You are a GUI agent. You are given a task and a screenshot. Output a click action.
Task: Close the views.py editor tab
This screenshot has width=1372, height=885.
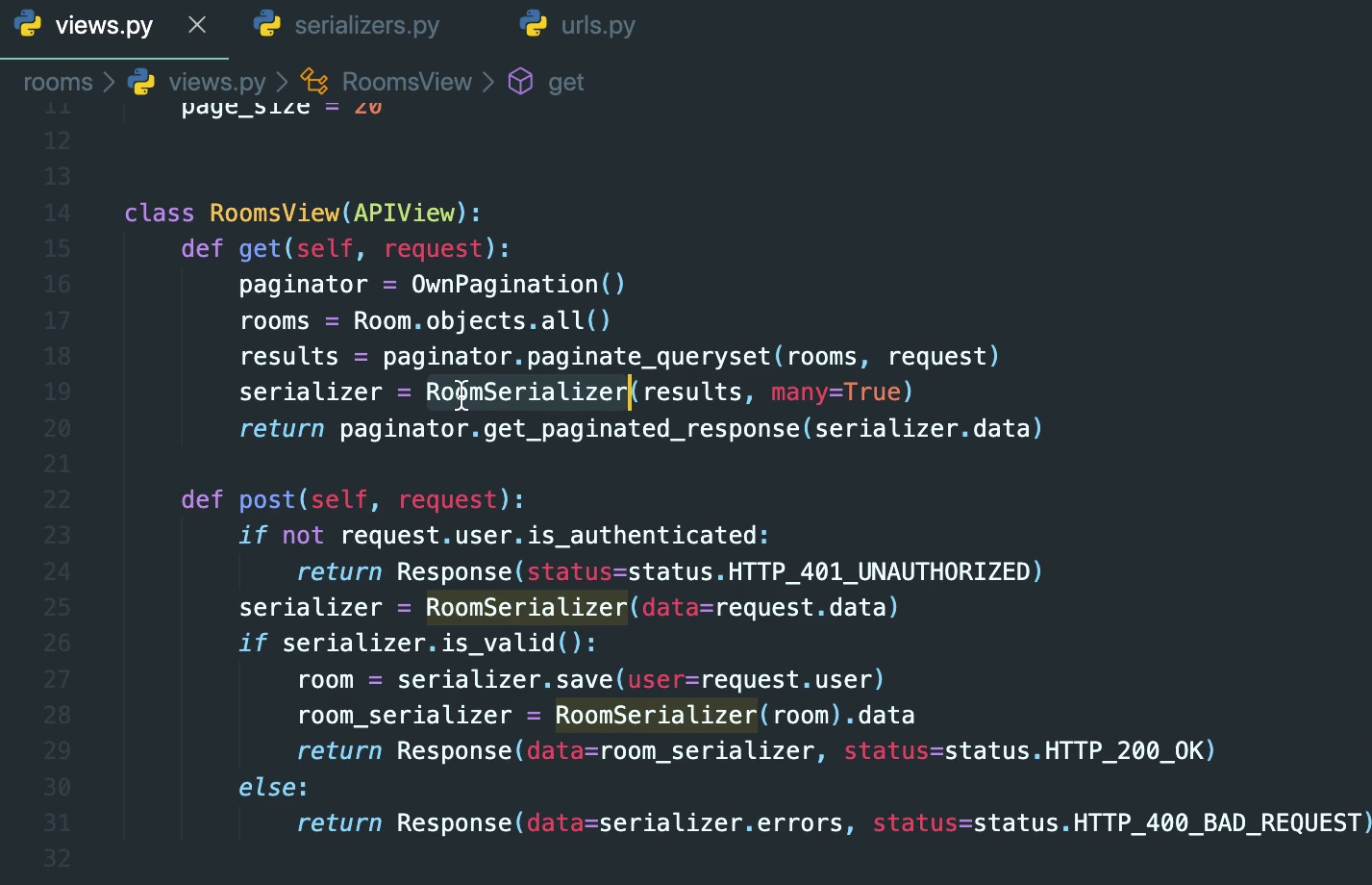(x=196, y=25)
